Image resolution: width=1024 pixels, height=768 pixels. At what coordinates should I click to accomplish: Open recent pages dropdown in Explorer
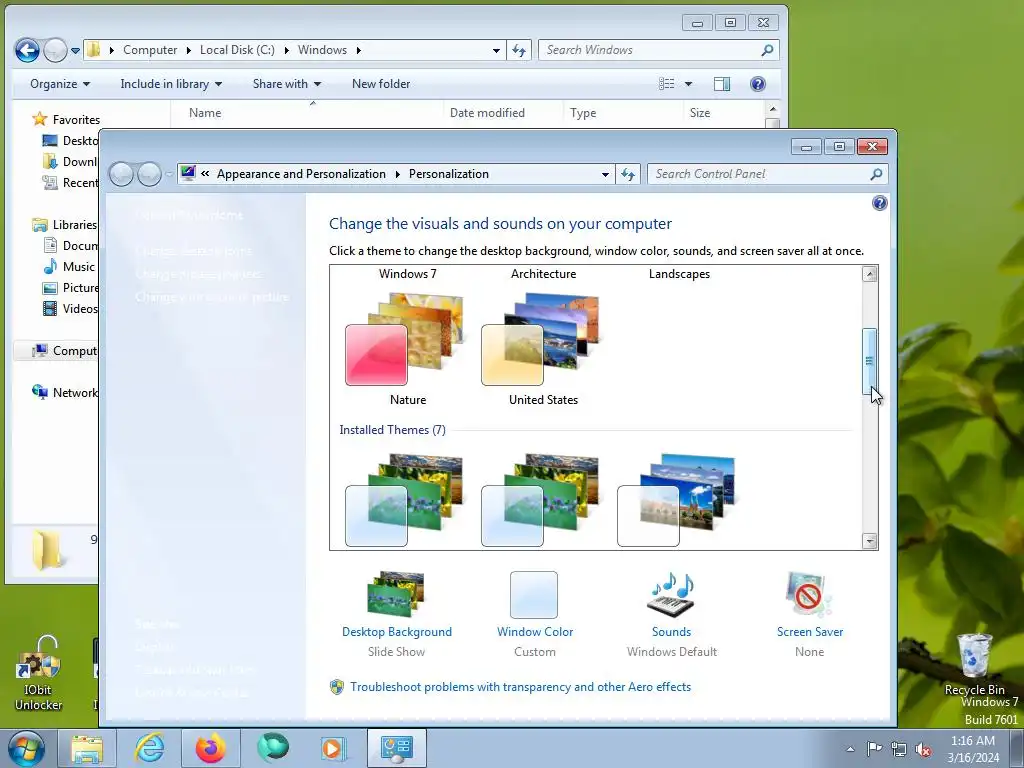75,50
